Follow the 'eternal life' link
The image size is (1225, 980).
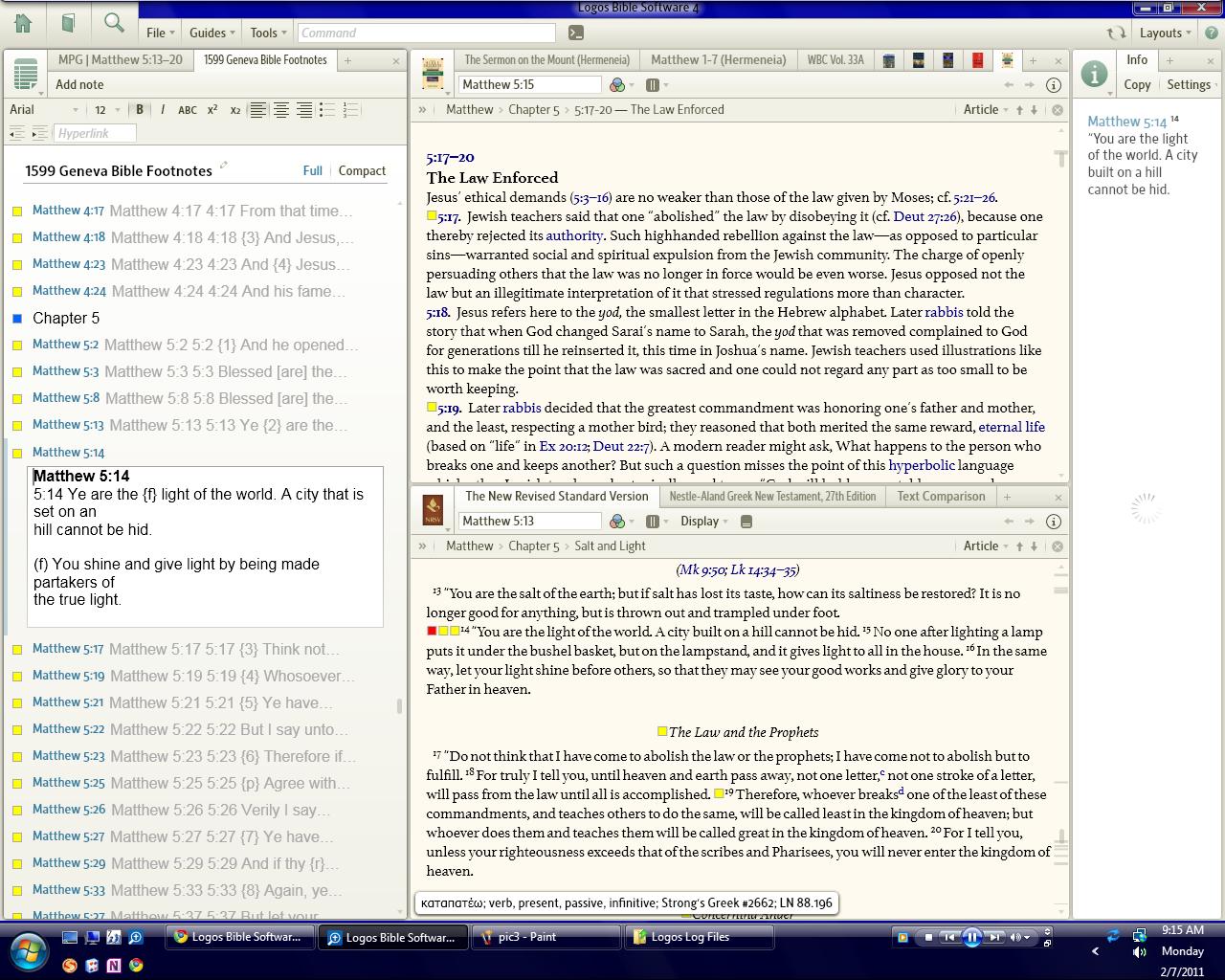(1012, 427)
